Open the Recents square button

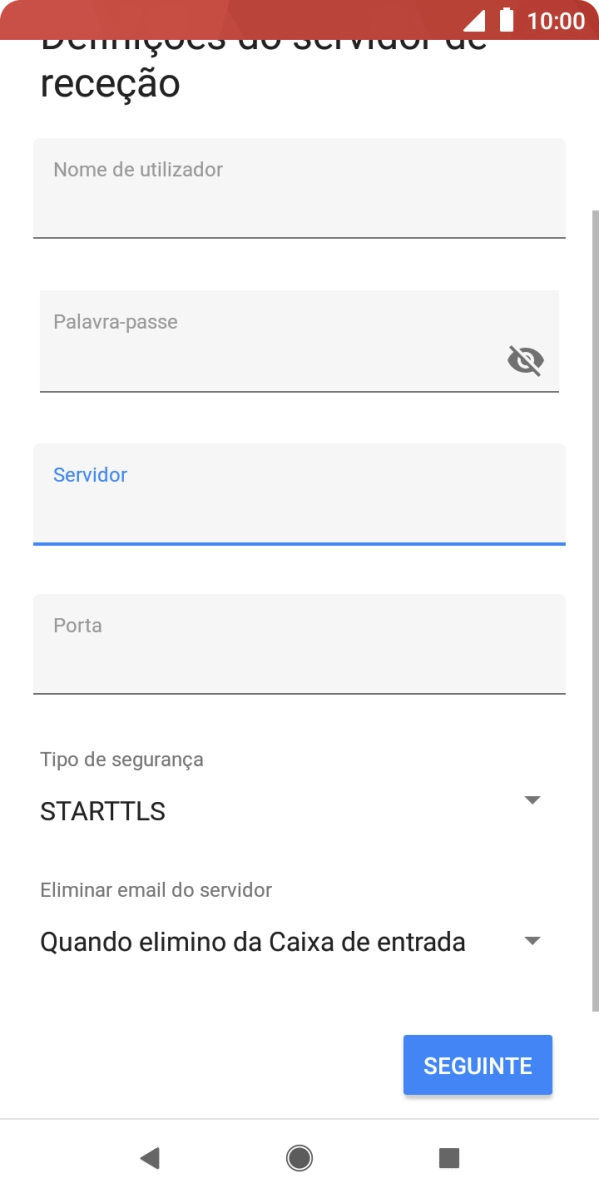tap(449, 1157)
